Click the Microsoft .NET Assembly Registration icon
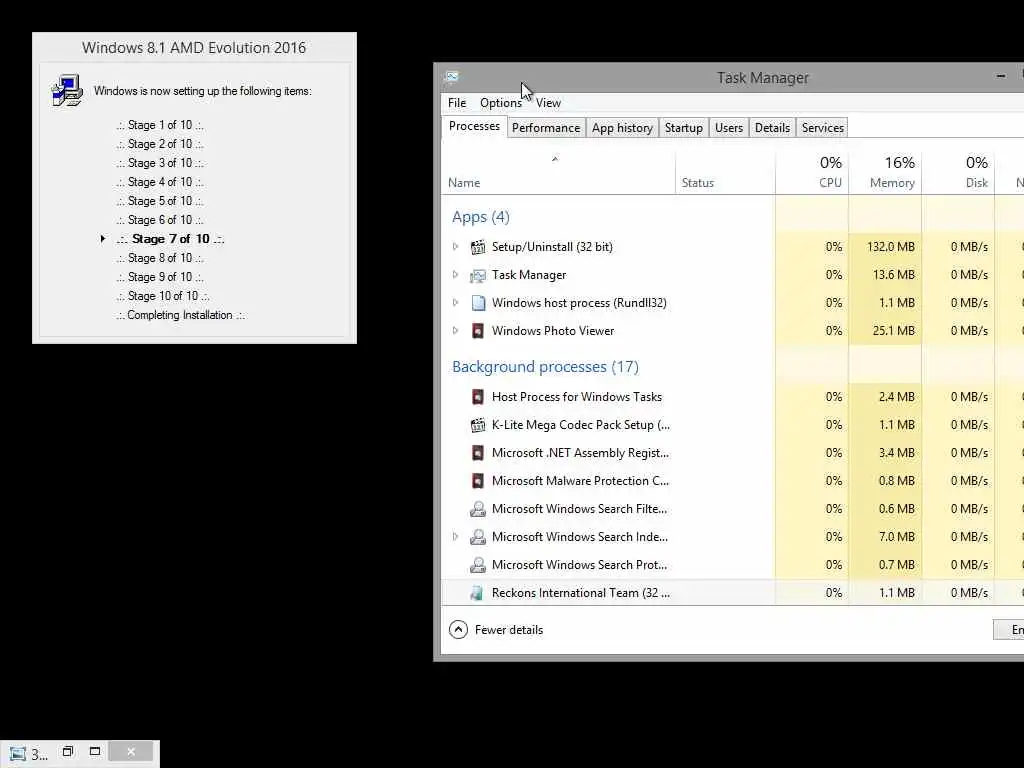 [x=478, y=453]
